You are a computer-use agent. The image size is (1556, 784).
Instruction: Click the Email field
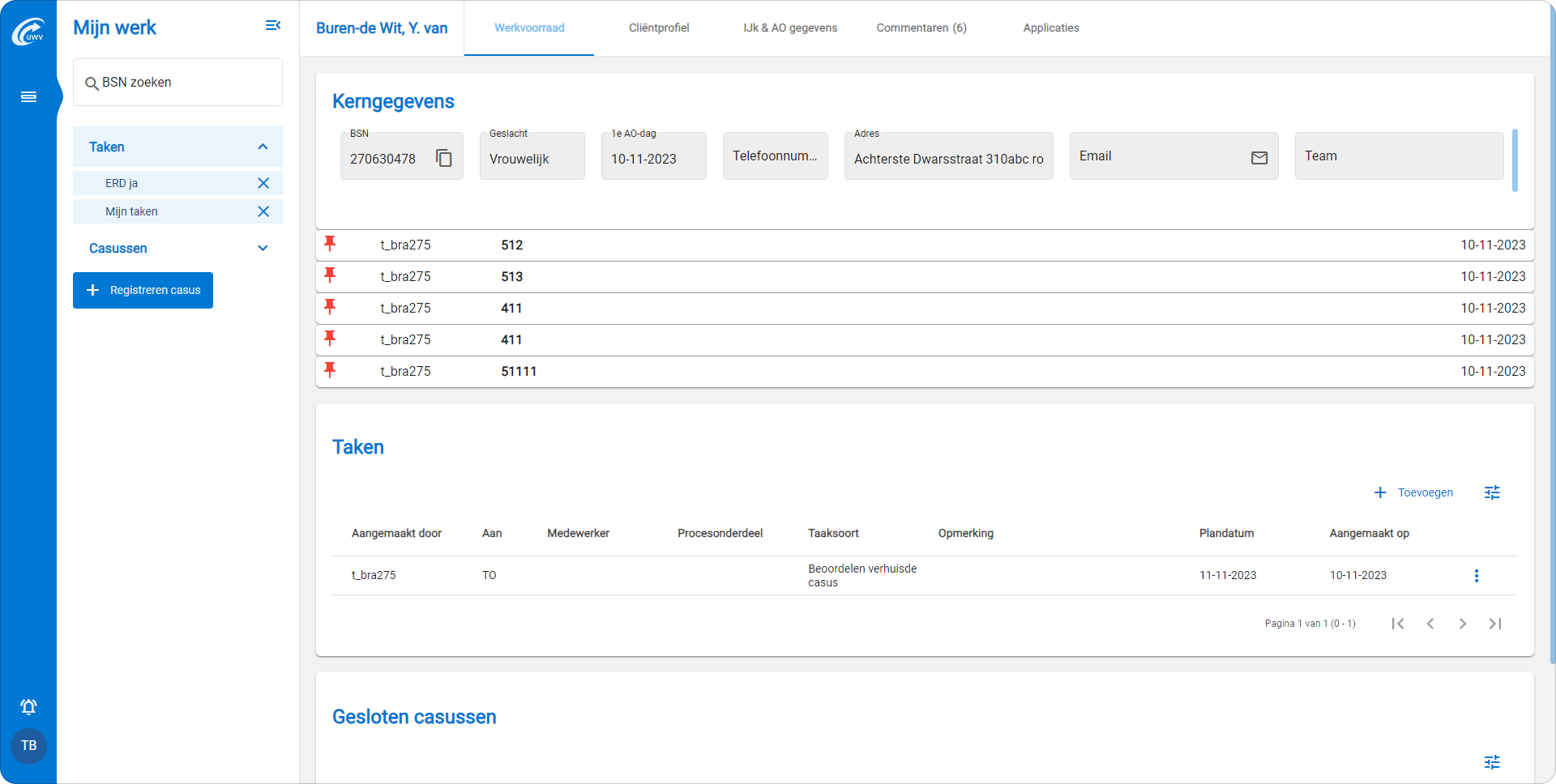(1174, 156)
